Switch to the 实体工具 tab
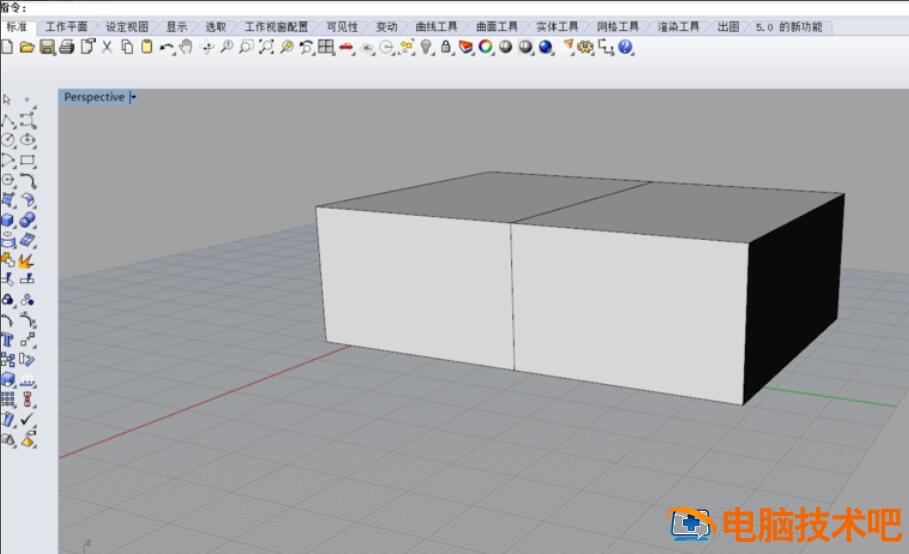This screenshot has width=909, height=554. (x=557, y=27)
